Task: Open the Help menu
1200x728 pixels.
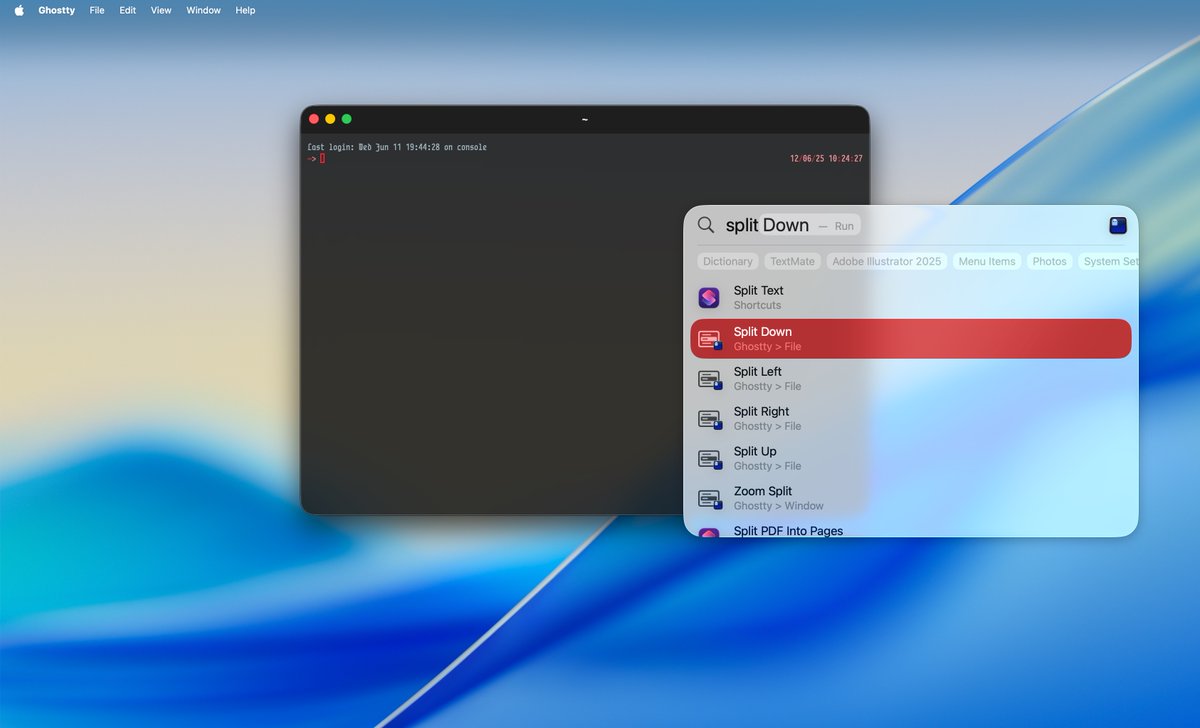Action: click(245, 10)
